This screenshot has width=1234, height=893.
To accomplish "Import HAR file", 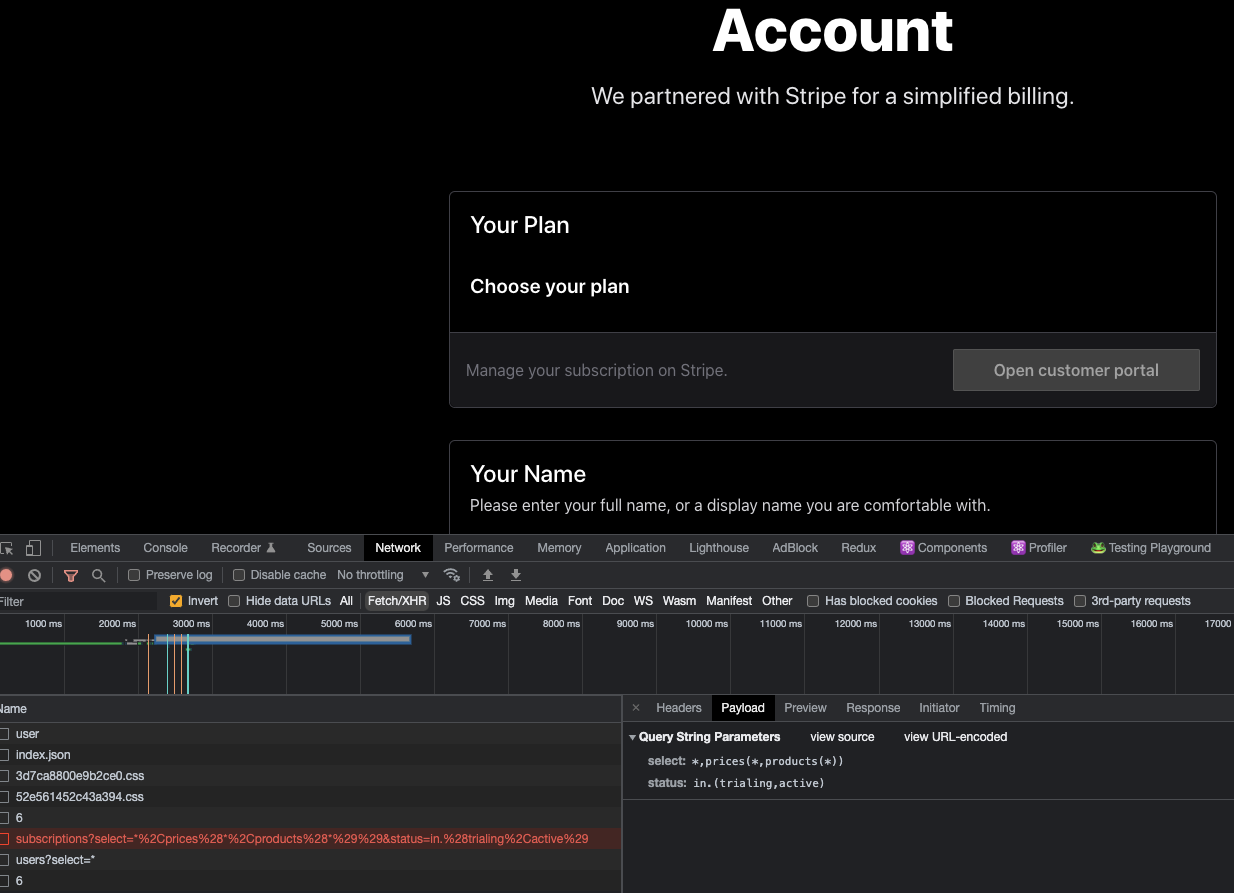I will pos(487,575).
